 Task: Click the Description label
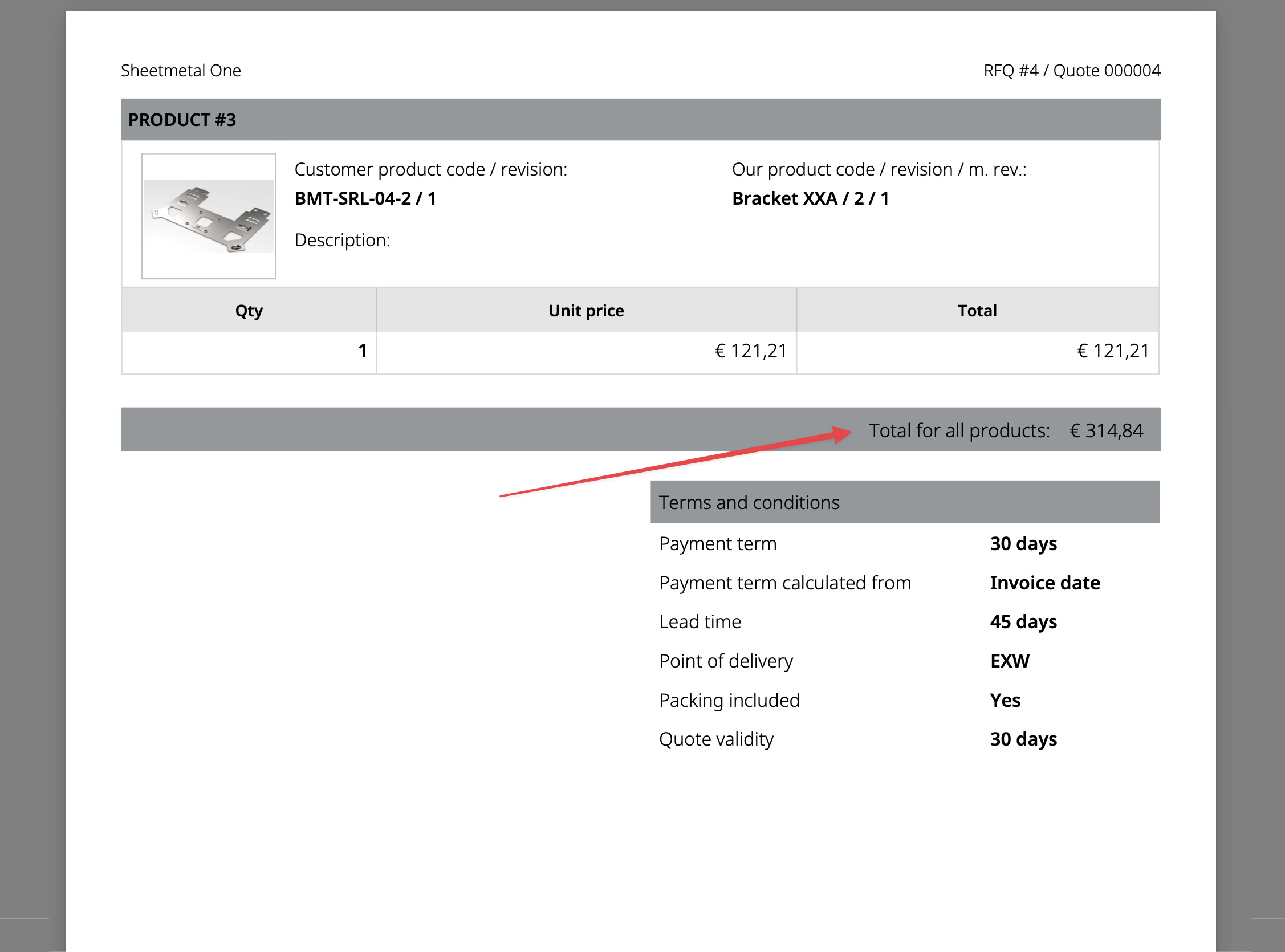342,240
